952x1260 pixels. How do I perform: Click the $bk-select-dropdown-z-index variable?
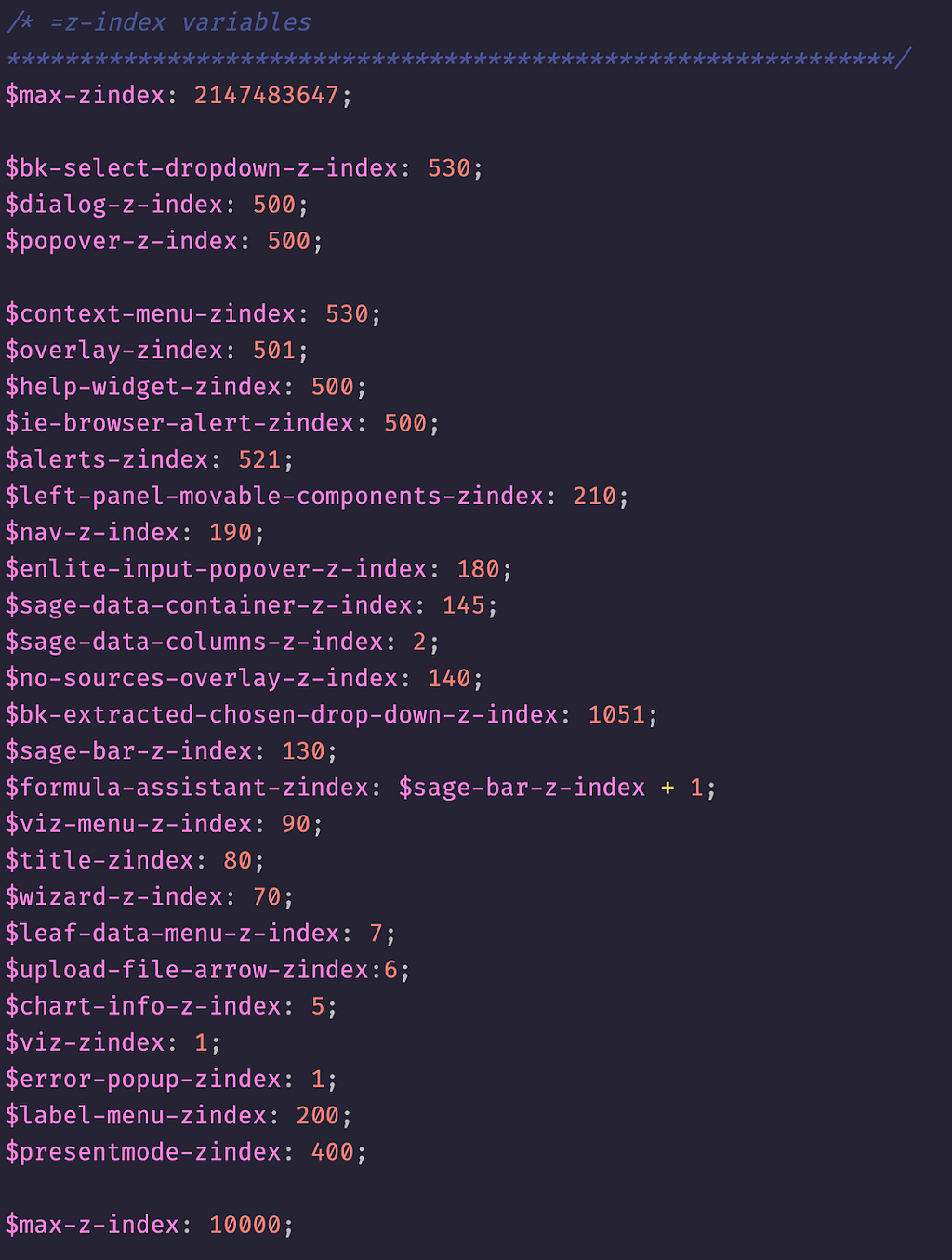[x=202, y=168]
